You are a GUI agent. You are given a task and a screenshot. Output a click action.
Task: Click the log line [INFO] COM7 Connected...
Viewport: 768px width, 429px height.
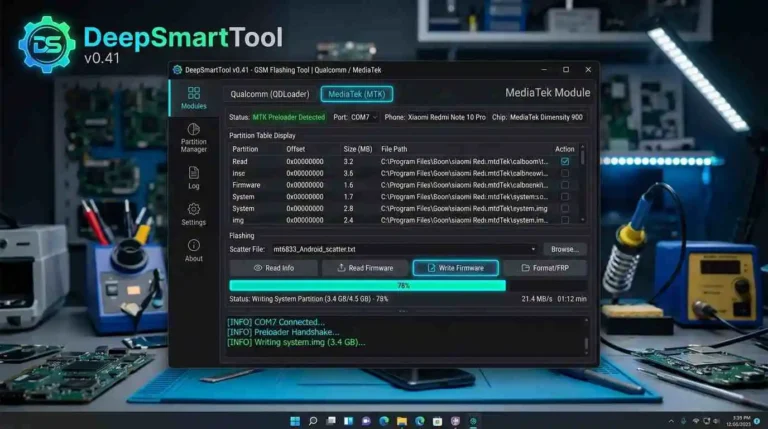click(276, 322)
